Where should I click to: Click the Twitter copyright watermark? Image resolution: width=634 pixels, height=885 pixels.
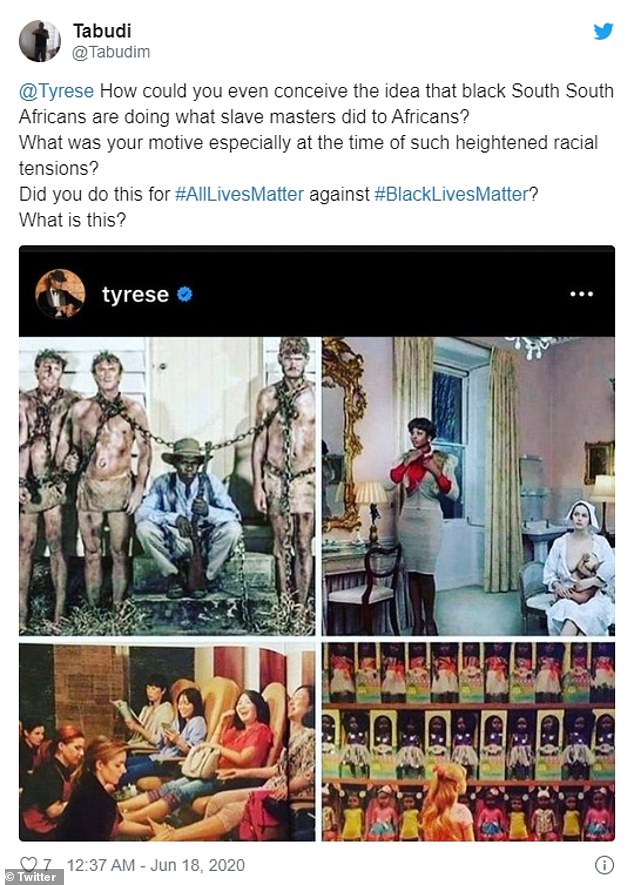point(32,877)
